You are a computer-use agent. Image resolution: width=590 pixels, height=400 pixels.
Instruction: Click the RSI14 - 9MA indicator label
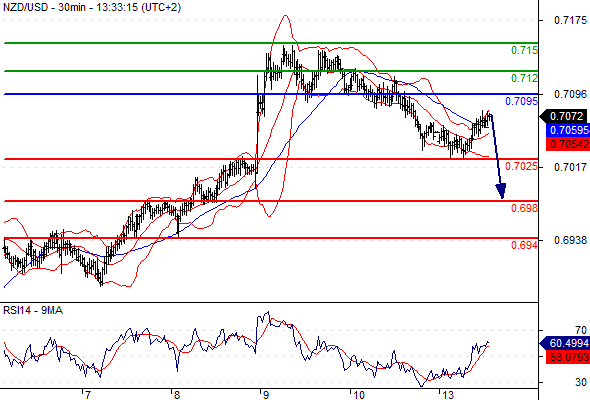tap(33, 310)
